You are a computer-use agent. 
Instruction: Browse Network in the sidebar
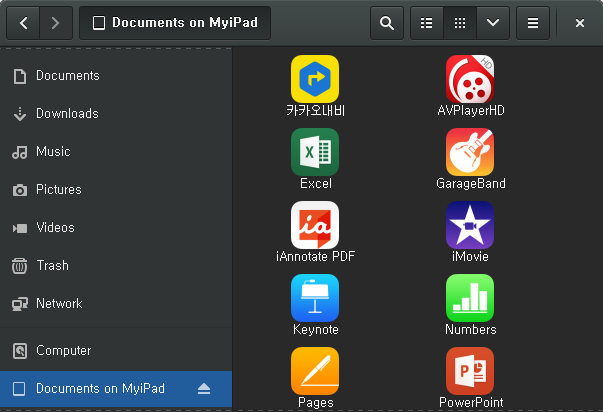coord(116,304)
